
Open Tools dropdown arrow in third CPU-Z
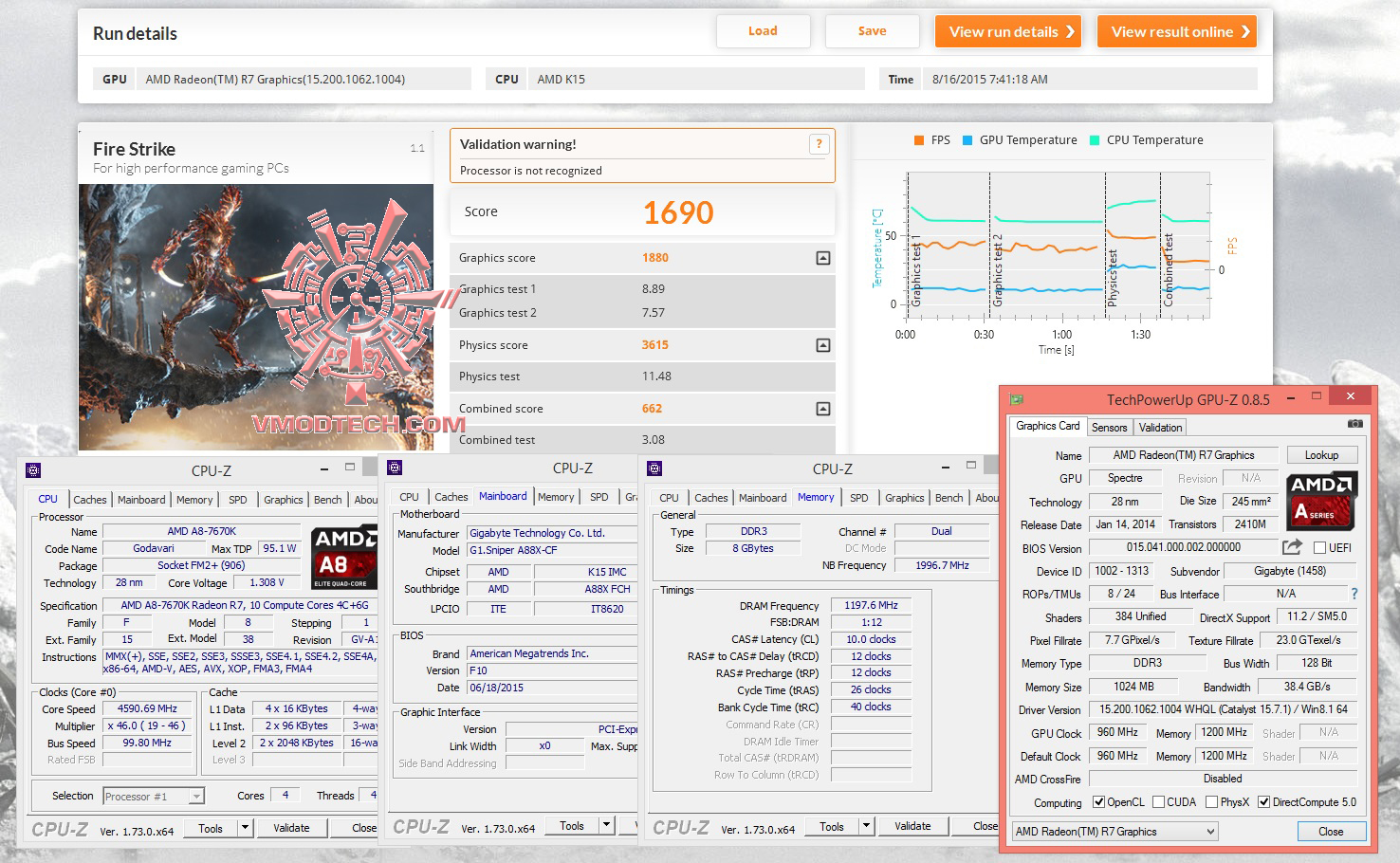[x=866, y=826]
